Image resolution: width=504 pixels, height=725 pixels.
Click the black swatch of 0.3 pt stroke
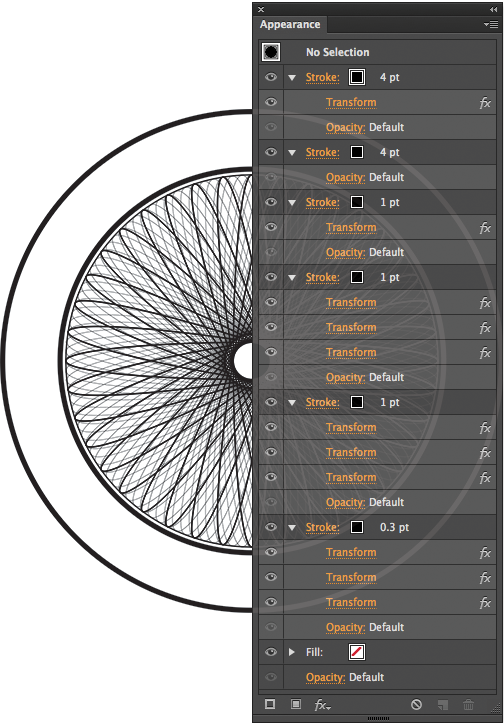click(356, 527)
